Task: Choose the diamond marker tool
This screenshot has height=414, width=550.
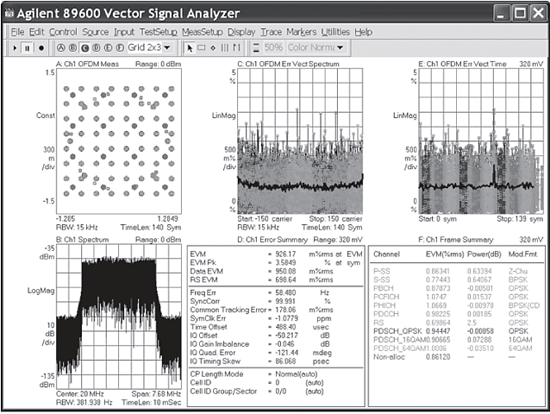Action: pyautogui.click(x=213, y=48)
